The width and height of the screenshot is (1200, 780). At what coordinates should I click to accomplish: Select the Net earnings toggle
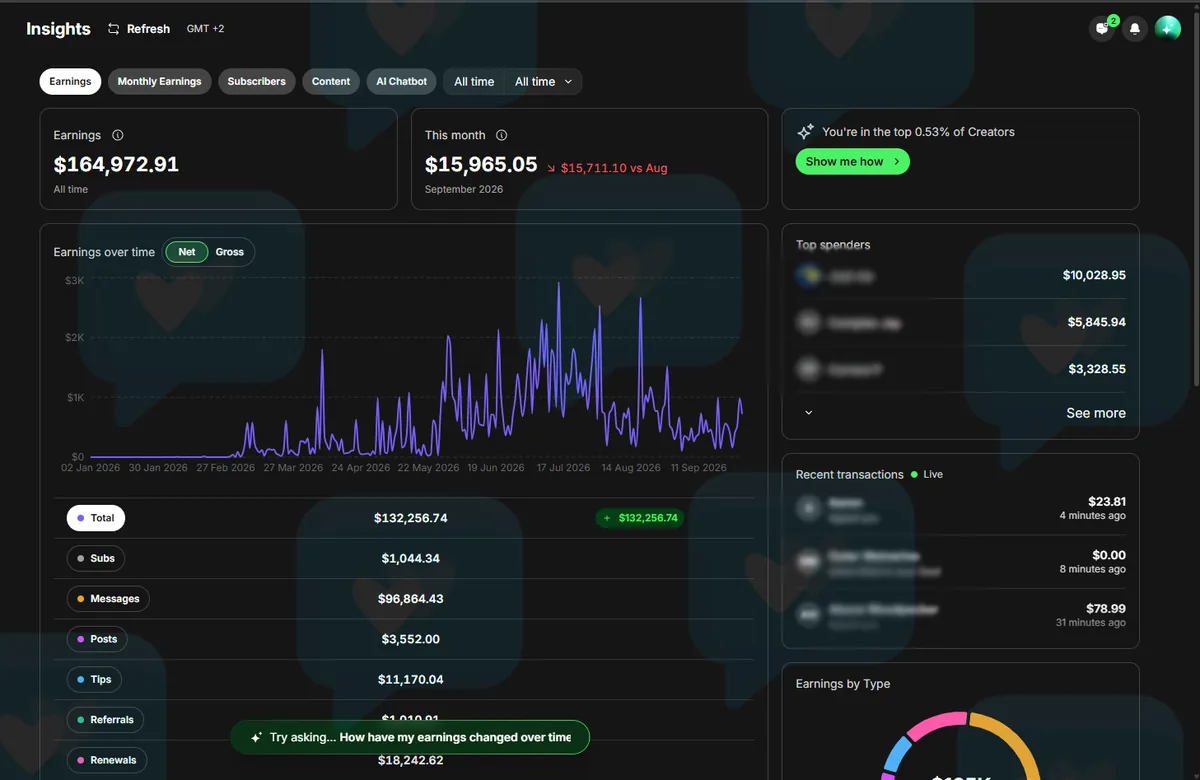pos(187,252)
